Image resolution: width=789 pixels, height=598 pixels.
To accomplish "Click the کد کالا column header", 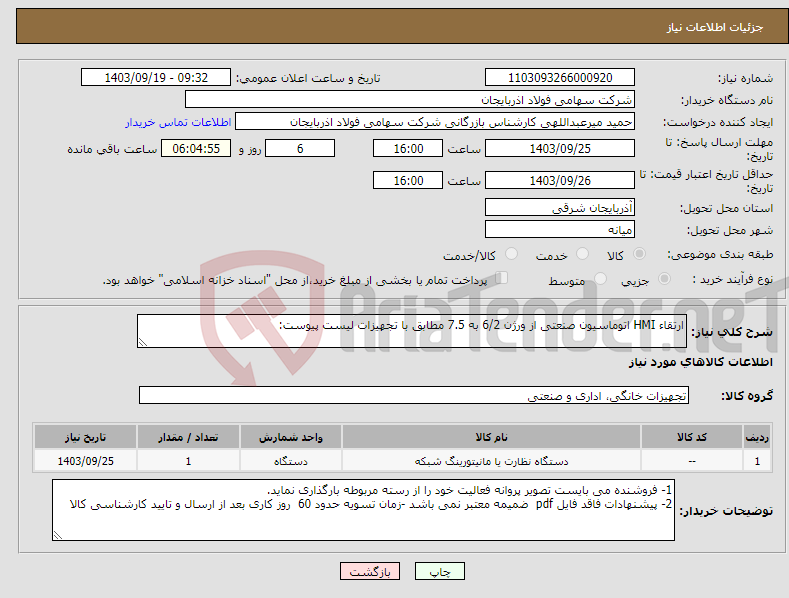I will (692, 437).
